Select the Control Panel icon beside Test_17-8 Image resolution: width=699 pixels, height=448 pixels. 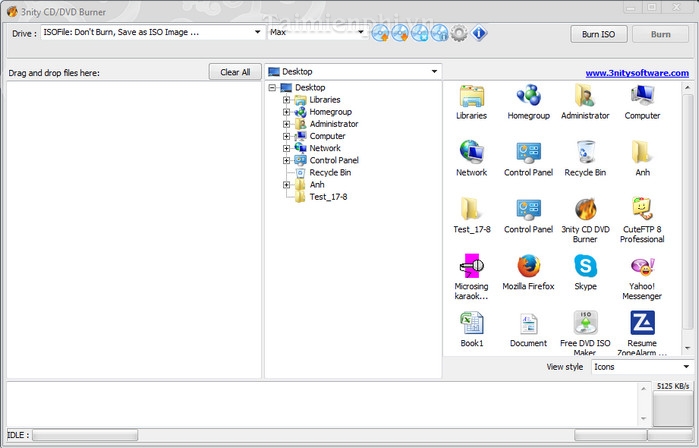pos(528,209)
